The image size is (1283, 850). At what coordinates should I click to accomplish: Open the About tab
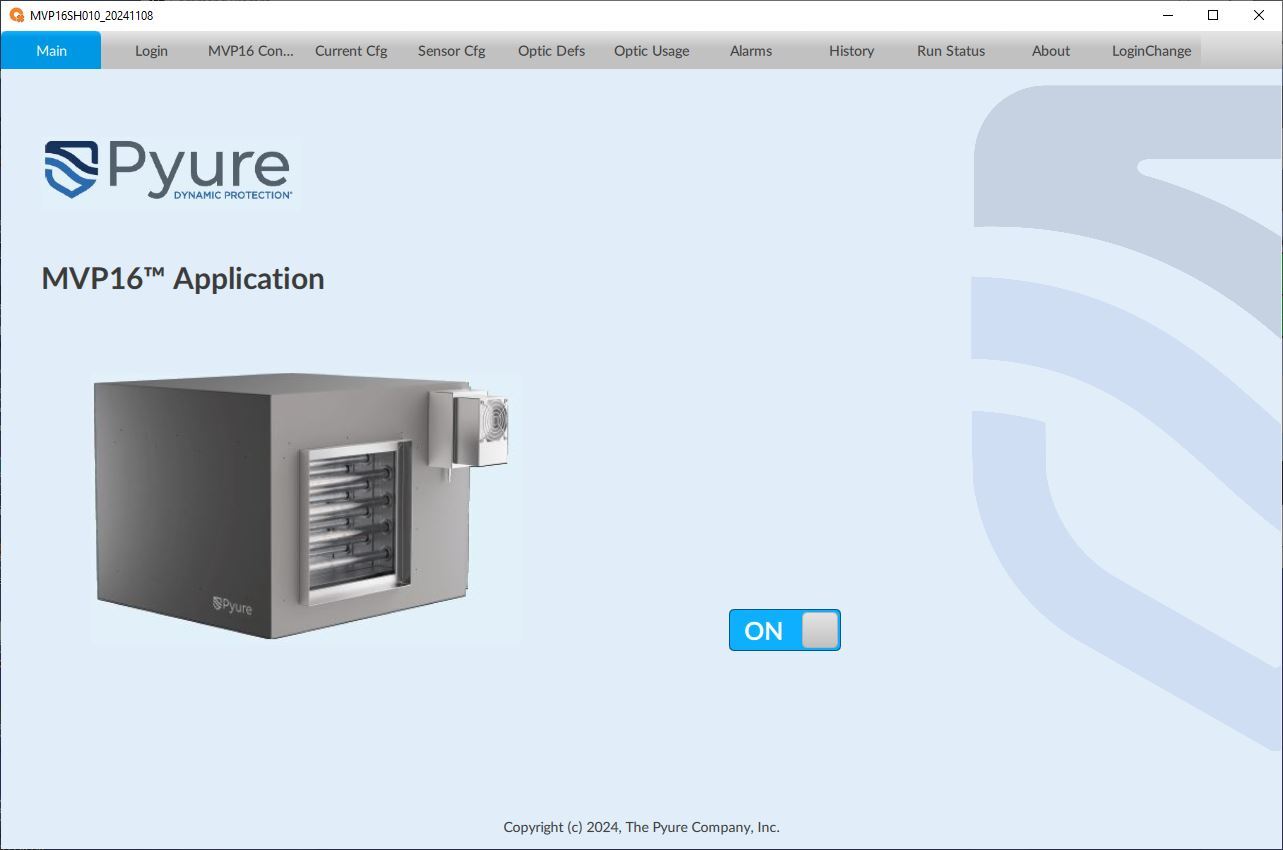click(1051, 50)
